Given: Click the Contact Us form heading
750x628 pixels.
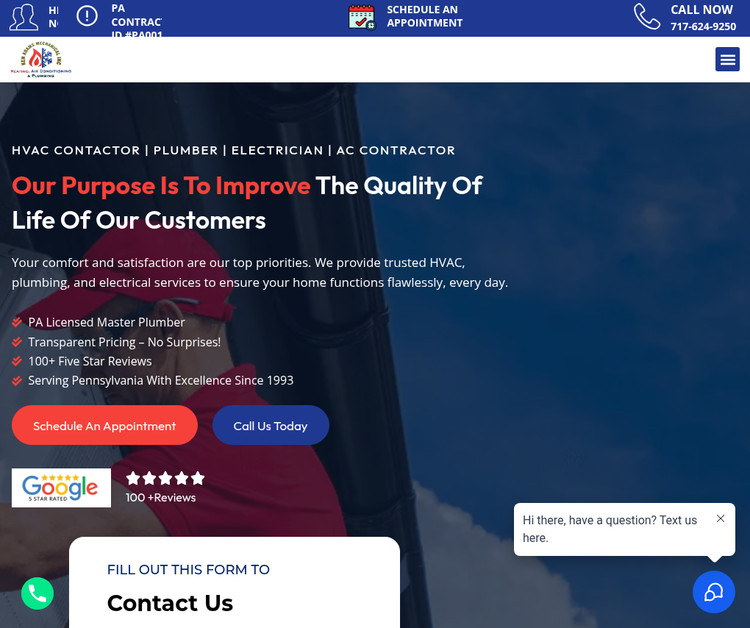Looking at the screenshot, I should point(170,603).
